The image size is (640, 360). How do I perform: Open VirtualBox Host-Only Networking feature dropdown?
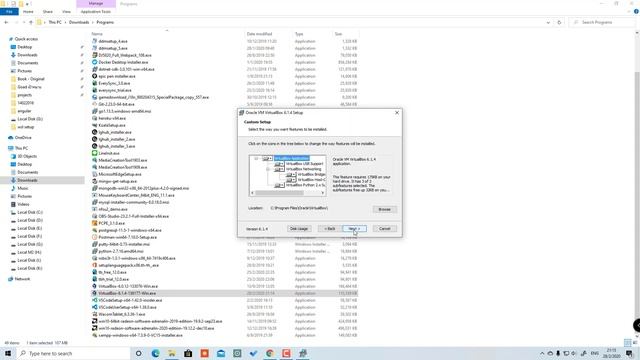[x=291, y=180]
